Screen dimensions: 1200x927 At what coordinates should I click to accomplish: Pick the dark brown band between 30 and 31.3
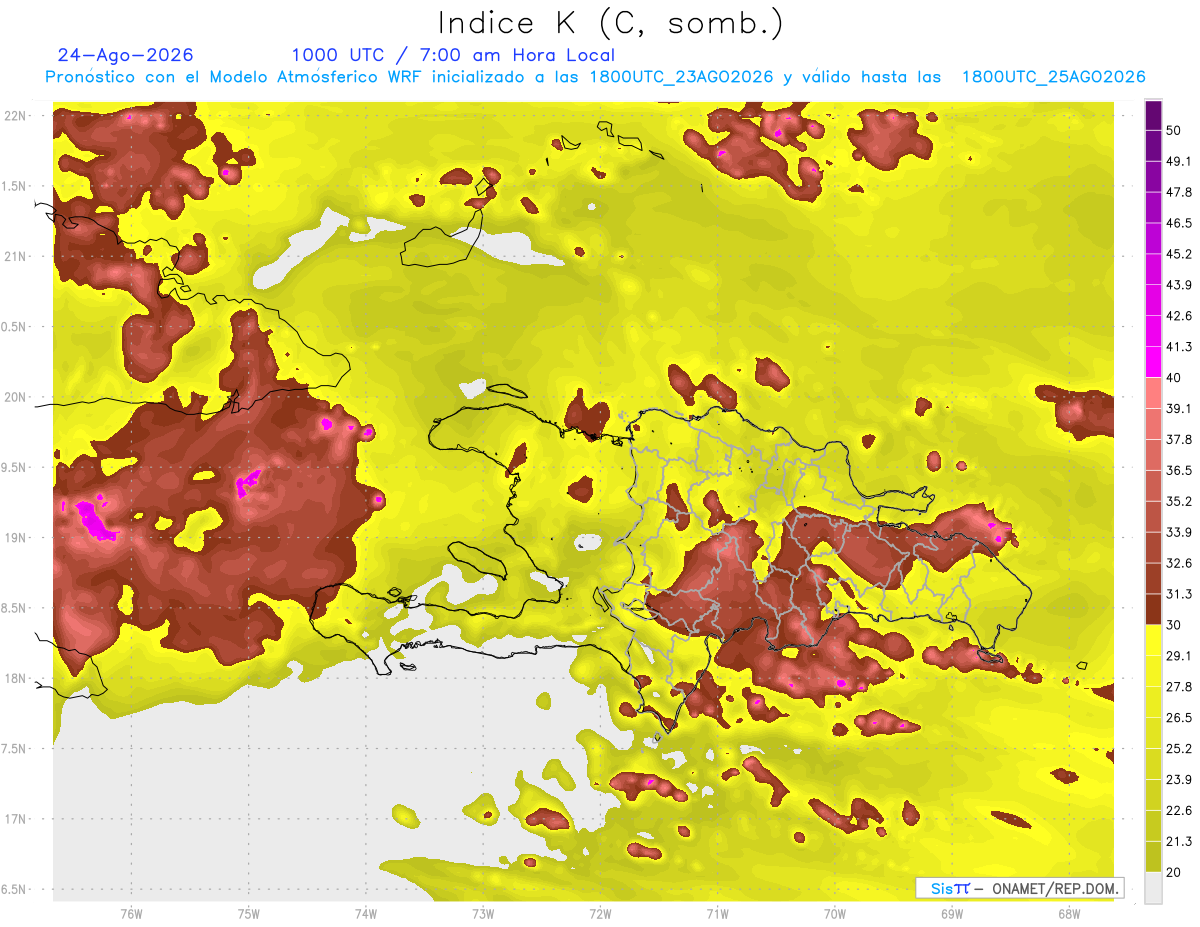1153,609
